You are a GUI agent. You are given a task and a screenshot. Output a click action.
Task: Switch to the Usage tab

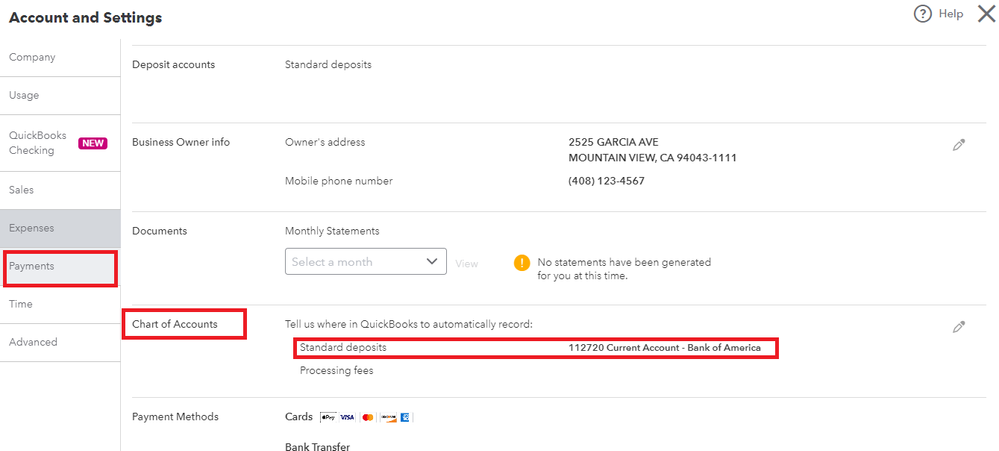pos(24,96)
